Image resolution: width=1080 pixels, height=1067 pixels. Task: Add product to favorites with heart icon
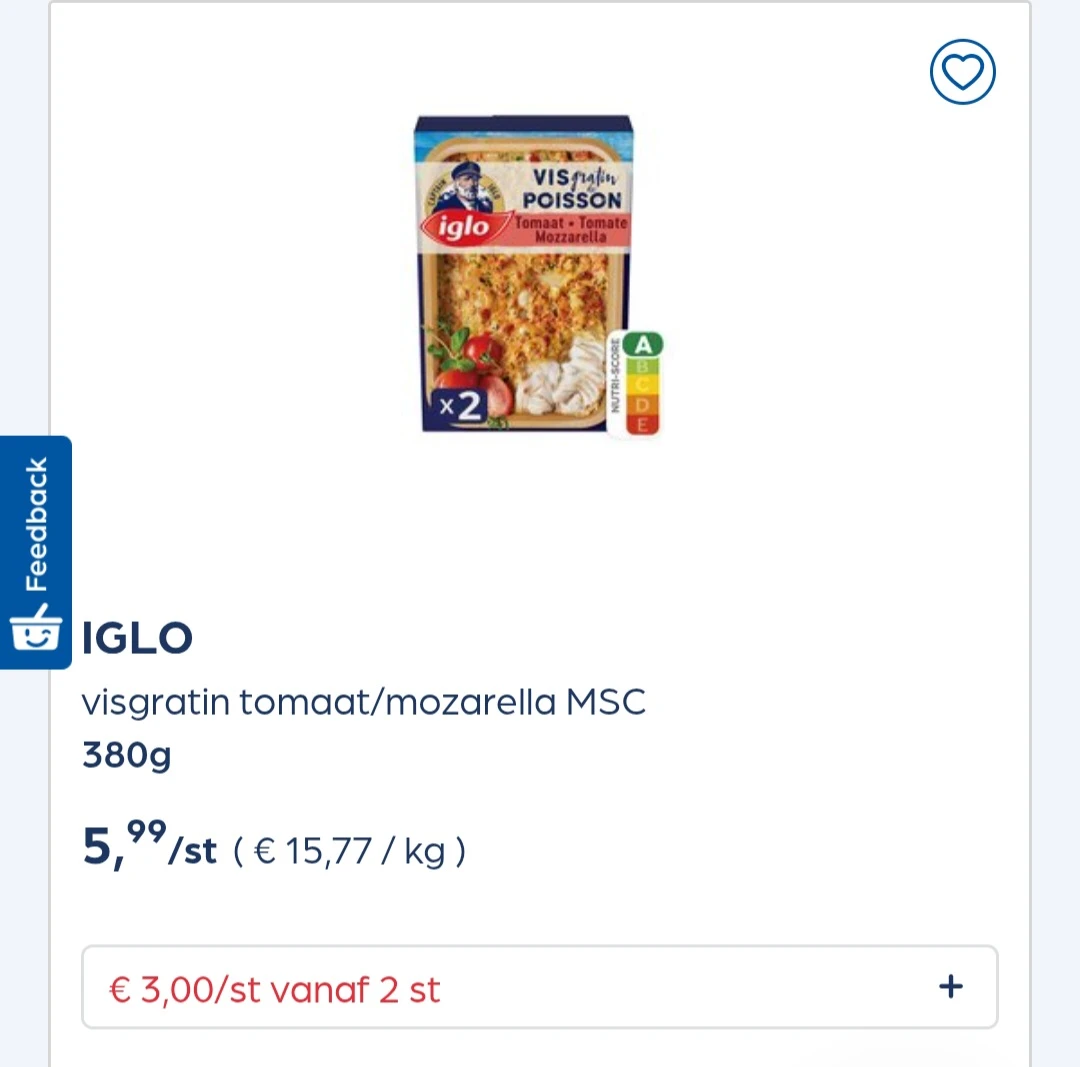(x=962, y=72)
